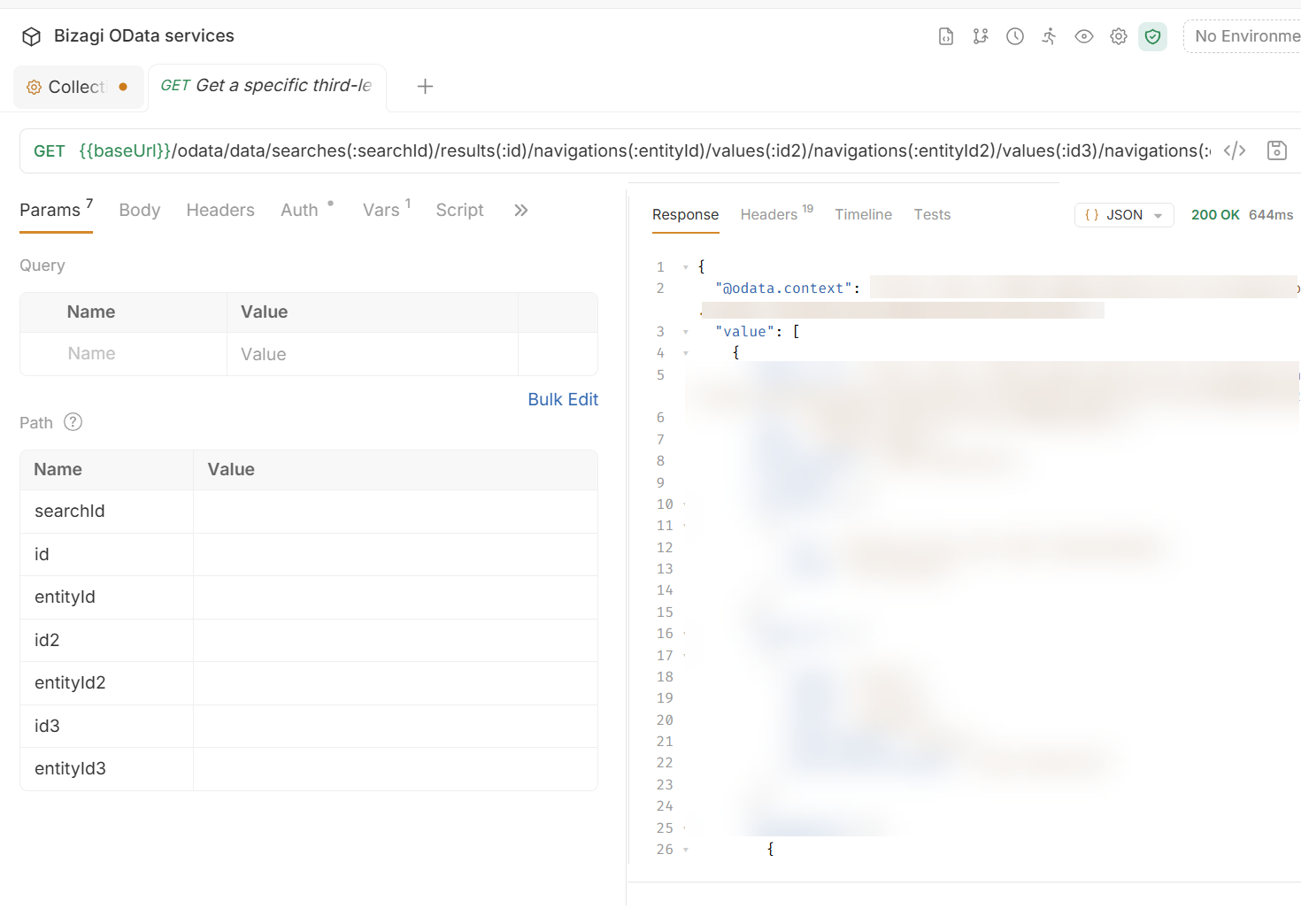1301x924 pixels.
Task: Select the GET Get a specific third-level tab
Action: (x=266, y=86)
